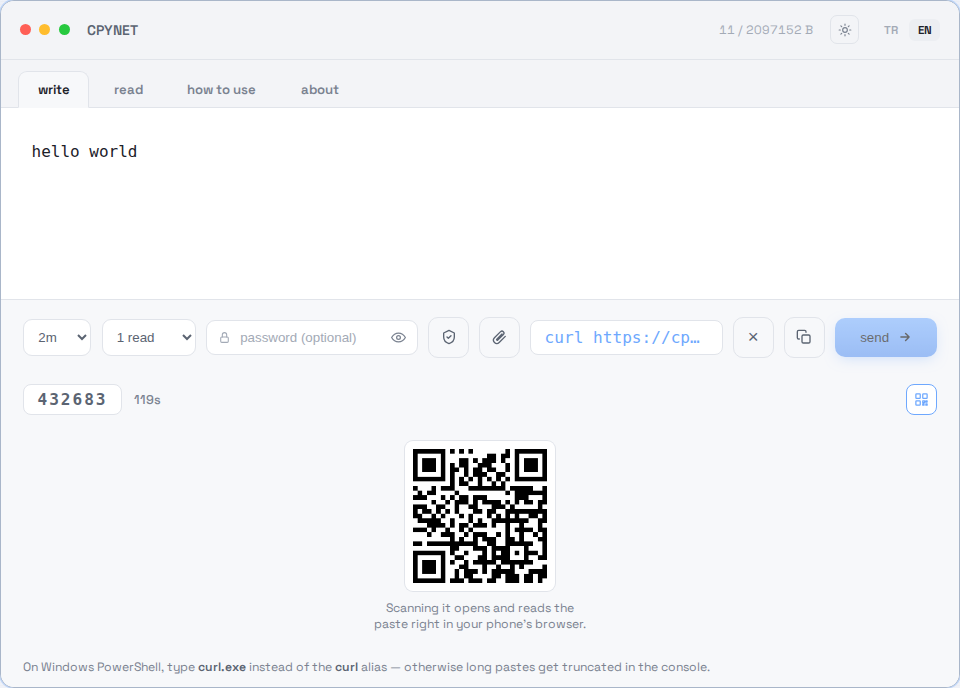This screenshot has height=688, width=960.
Task: Click the QR code image
Action: [x=480, y=516]
